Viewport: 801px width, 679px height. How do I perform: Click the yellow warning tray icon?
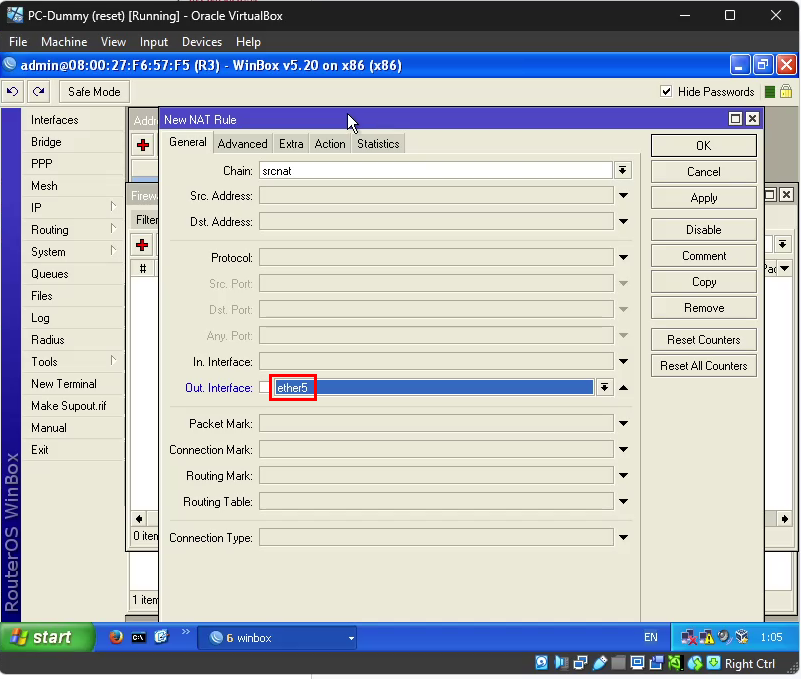pos(706,637)
